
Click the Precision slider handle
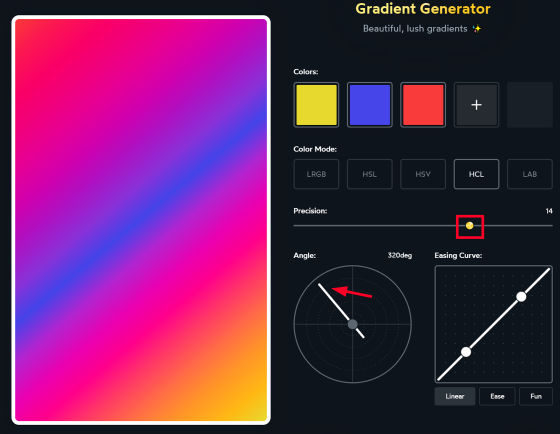[x=470, y=225]
